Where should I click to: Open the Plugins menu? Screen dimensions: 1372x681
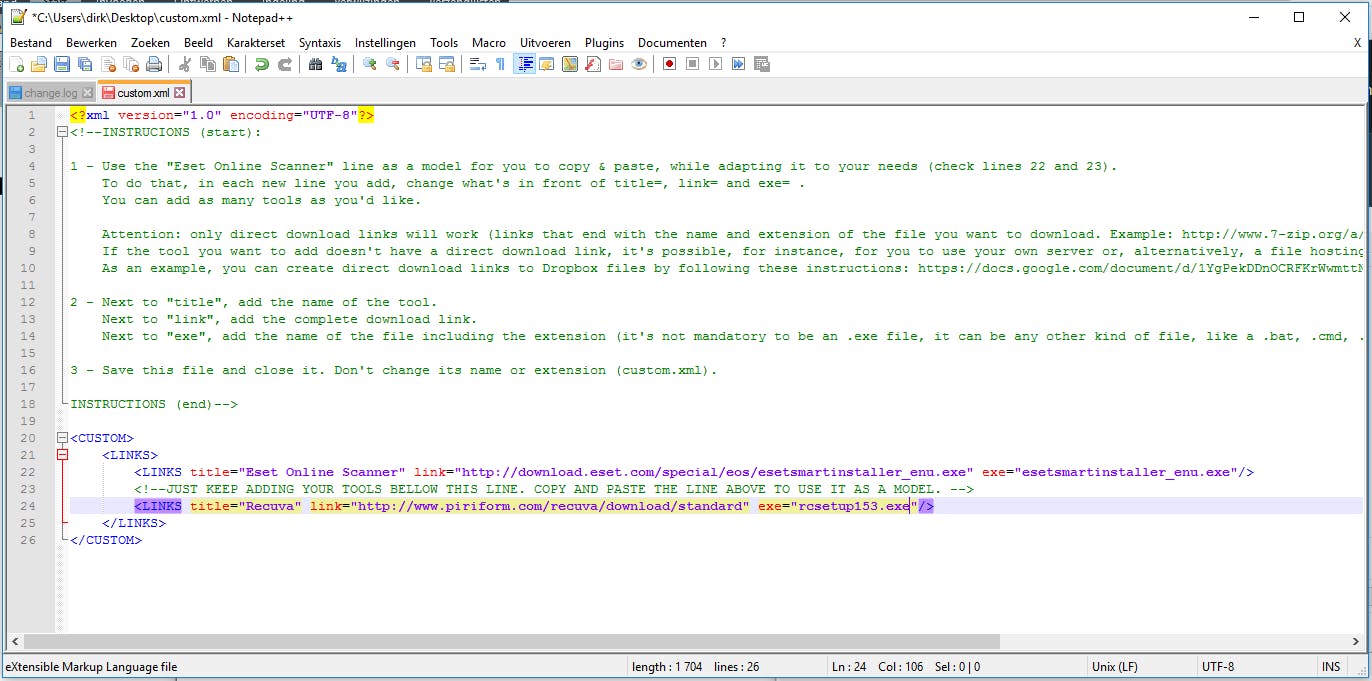604,43
